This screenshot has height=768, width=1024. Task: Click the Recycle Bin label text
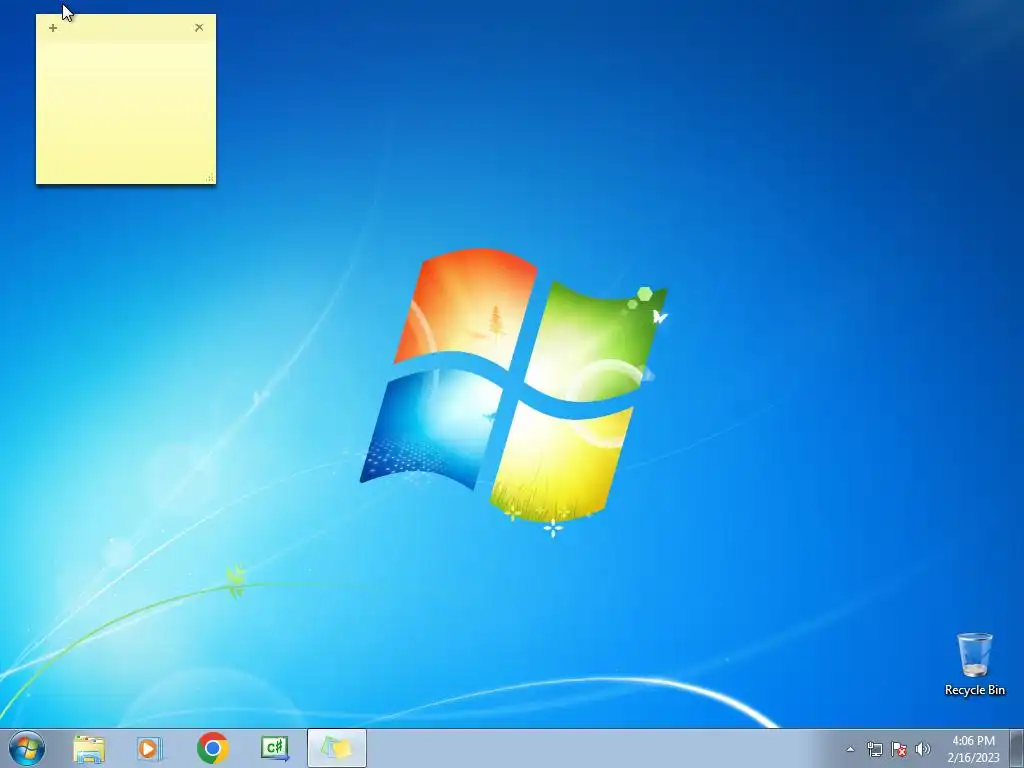click(x=974, y=690)
